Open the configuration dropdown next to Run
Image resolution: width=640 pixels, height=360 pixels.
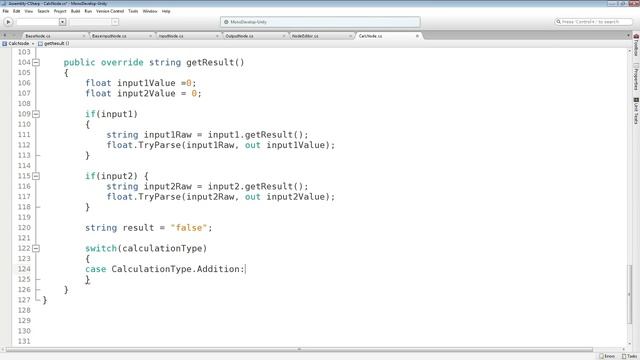click(62, 22)
